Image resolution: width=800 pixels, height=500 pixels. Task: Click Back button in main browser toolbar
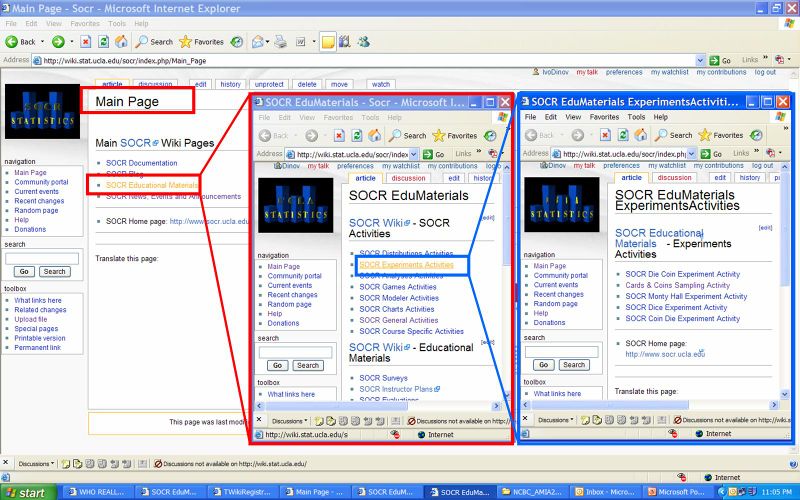pyautogui.click(x=21, y=42)
